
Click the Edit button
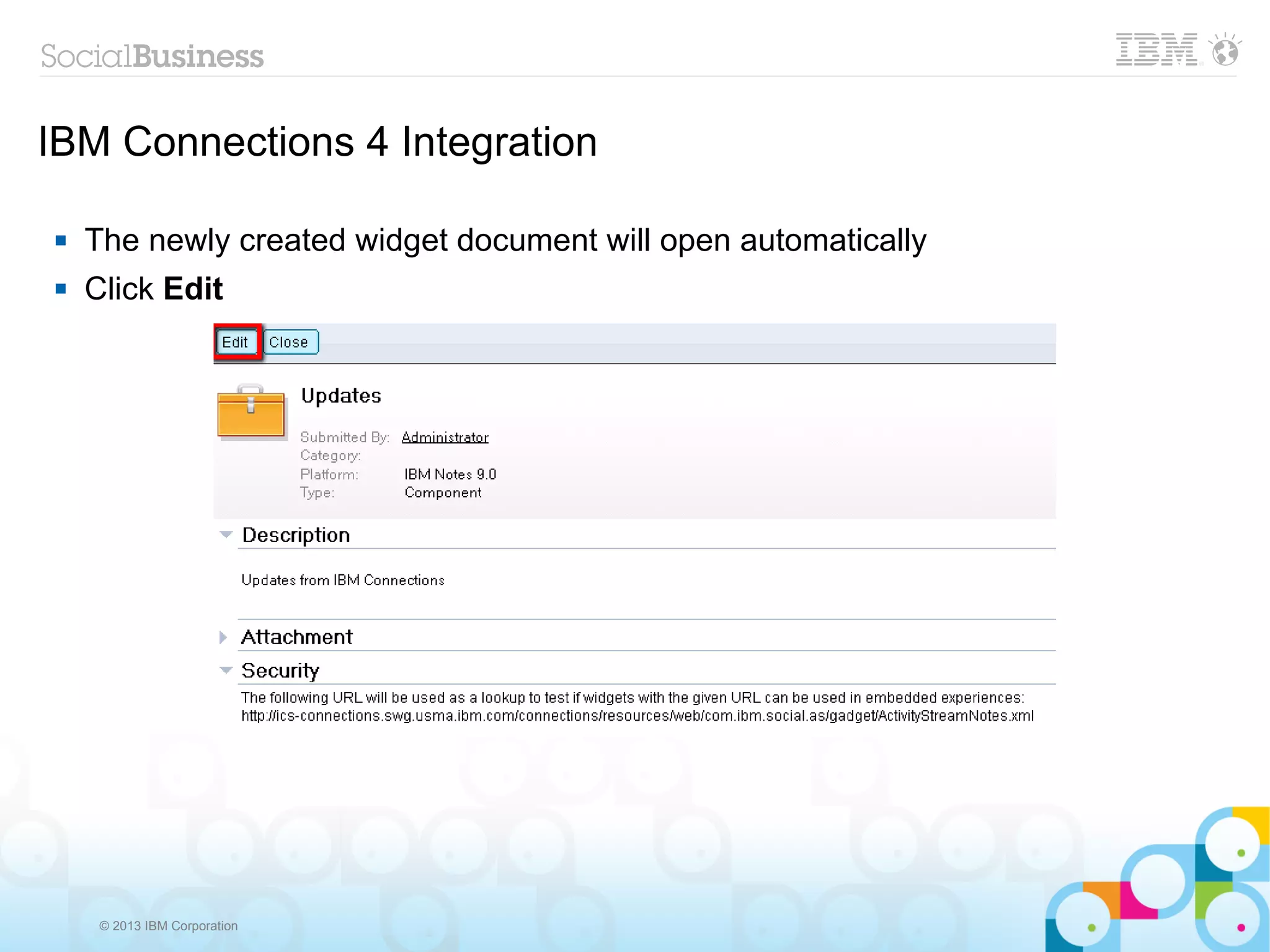[236, 342]
